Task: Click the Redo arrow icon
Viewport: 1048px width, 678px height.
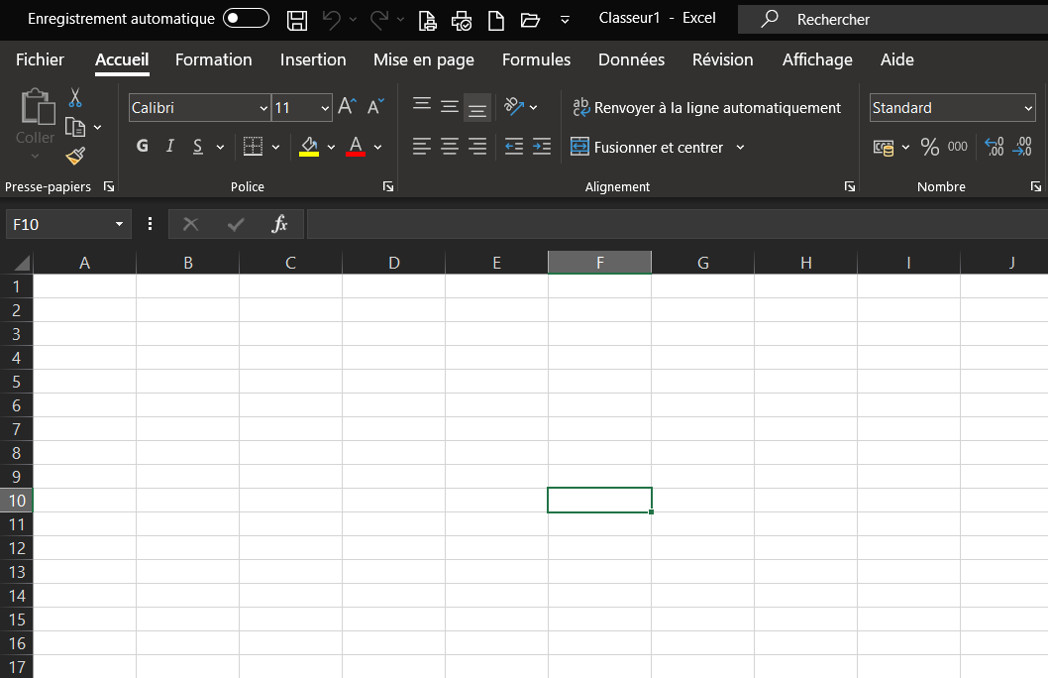Action: click(380, 19)
